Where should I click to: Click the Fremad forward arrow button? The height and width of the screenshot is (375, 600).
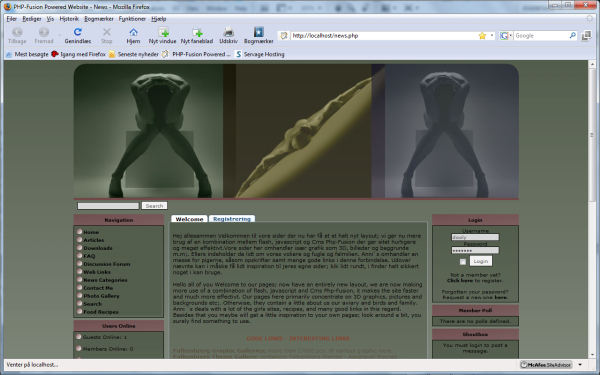(44, 33)
